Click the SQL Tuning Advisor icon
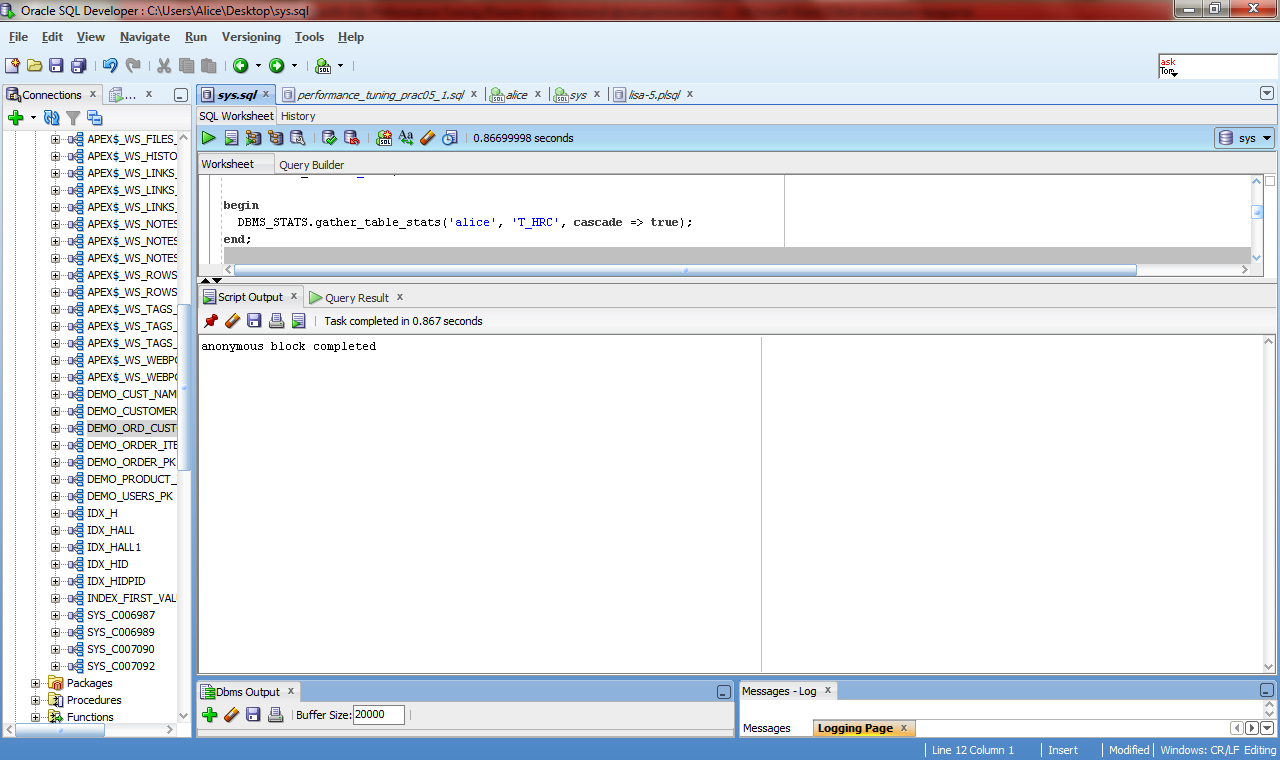This screenshot has height=760, width=1280. pos(297,138)
